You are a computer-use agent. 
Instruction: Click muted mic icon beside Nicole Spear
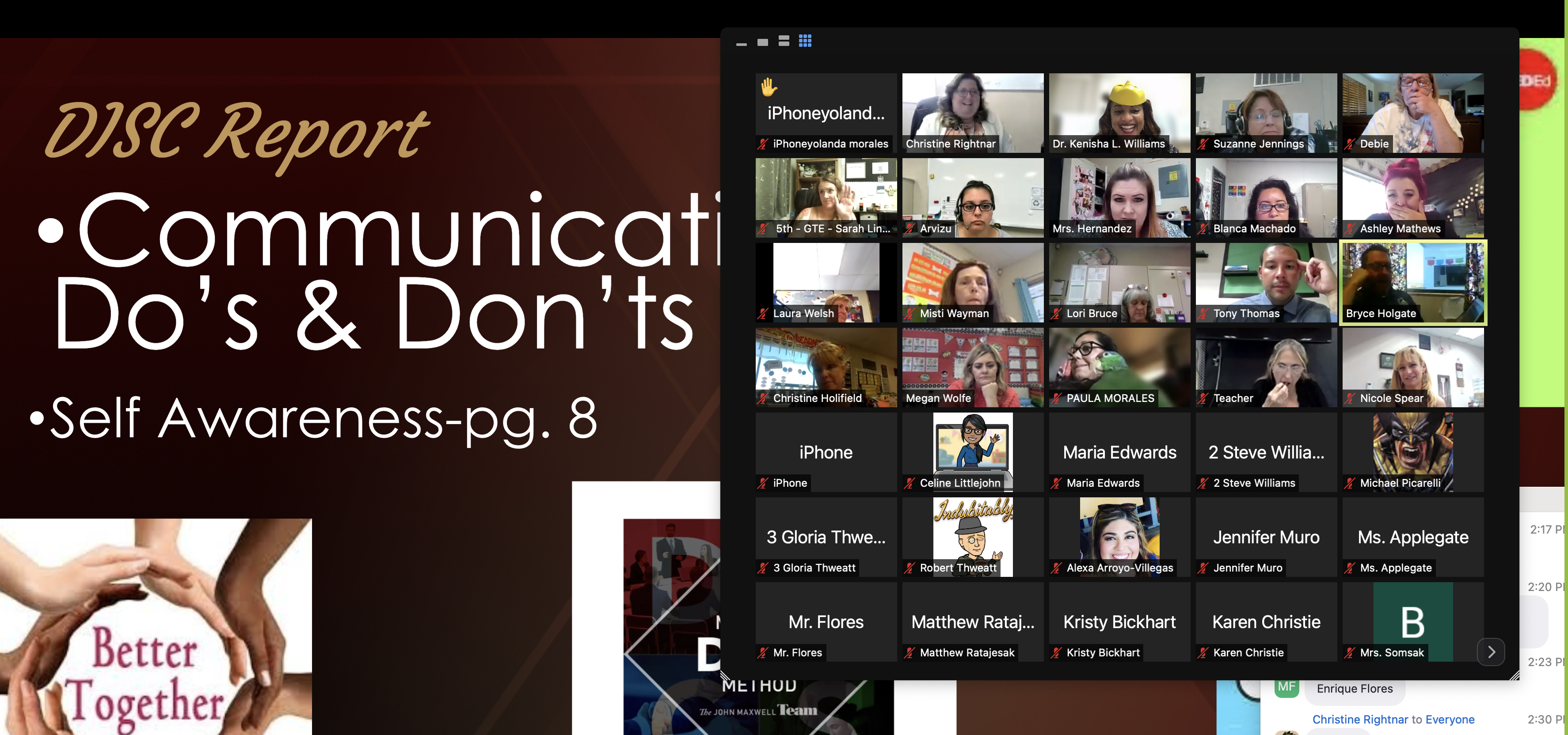pos(1350,398)
